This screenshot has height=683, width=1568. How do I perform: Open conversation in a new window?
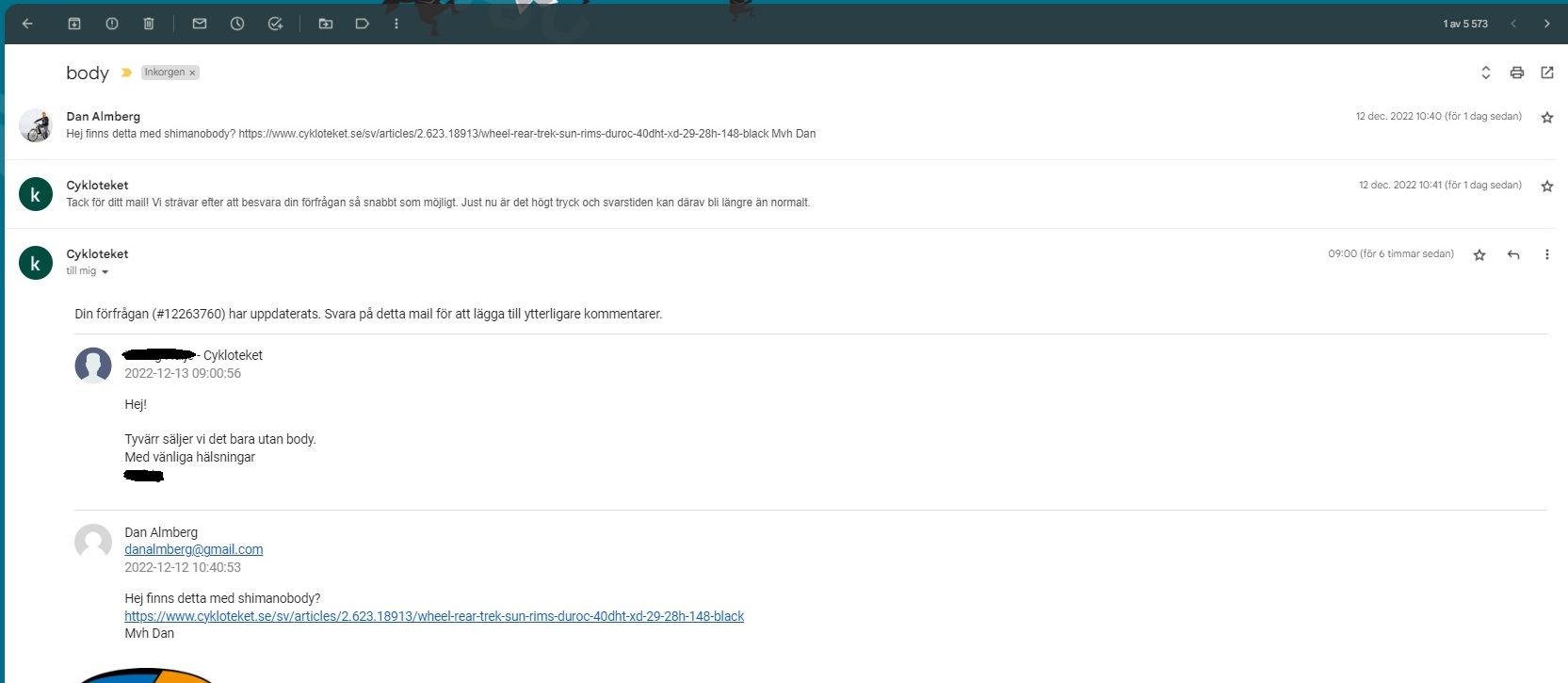[1546, 73]
